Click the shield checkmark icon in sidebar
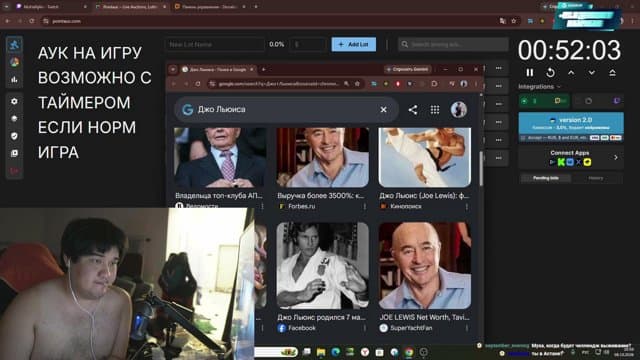This screenshot has width=640, height=360. pos(14,136)
